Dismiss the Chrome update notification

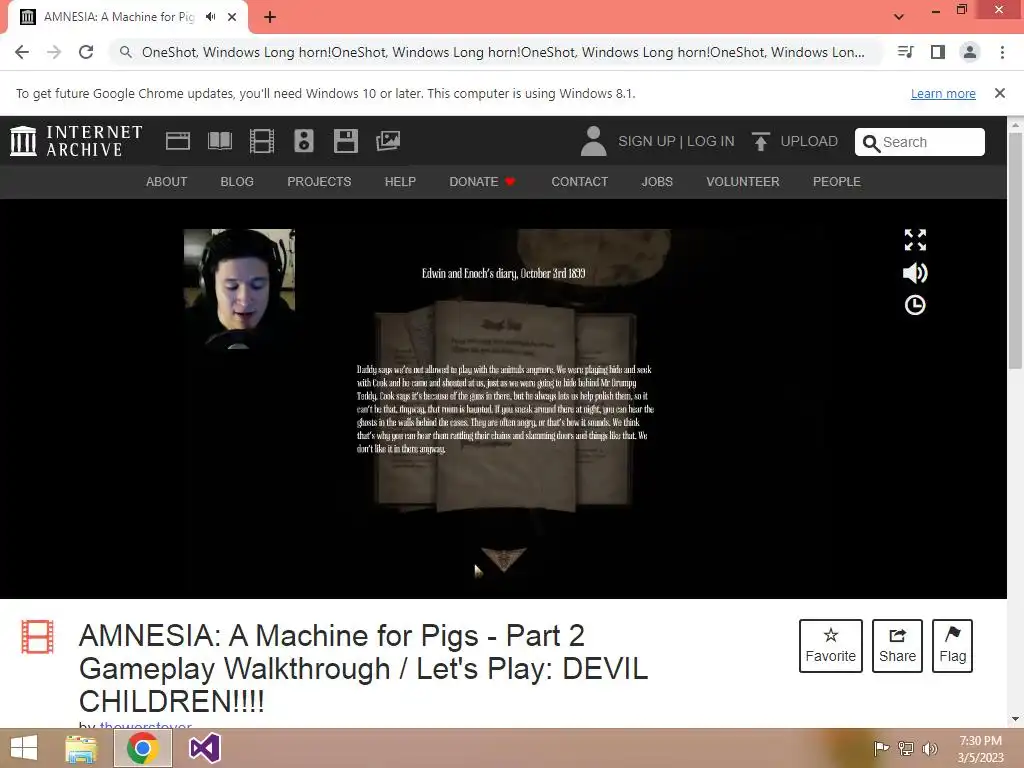point(999,93)
